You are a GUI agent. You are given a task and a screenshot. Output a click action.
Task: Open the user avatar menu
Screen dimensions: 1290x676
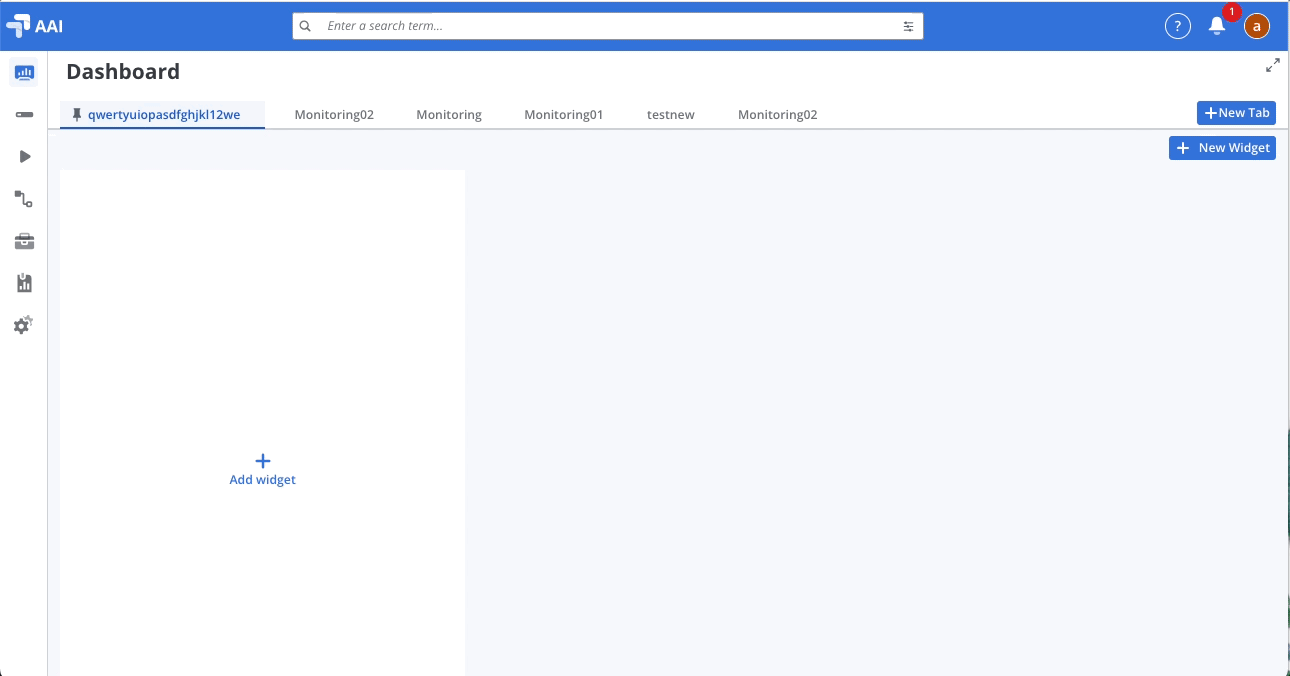pos(1257,26)
